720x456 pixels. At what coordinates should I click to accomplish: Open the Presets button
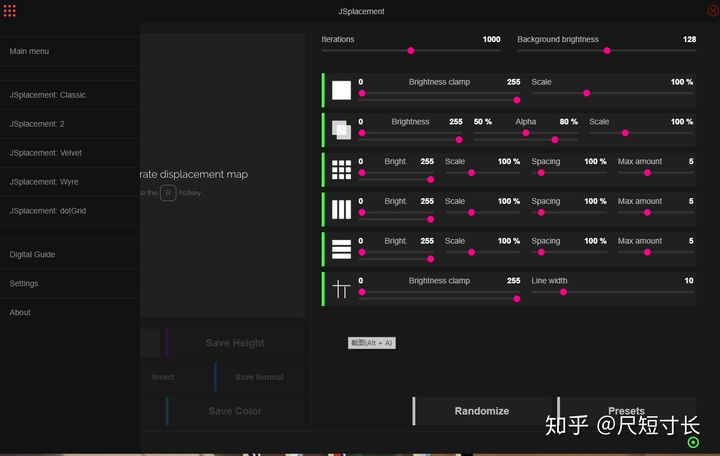pyautogui.click(x=626, y=411)
